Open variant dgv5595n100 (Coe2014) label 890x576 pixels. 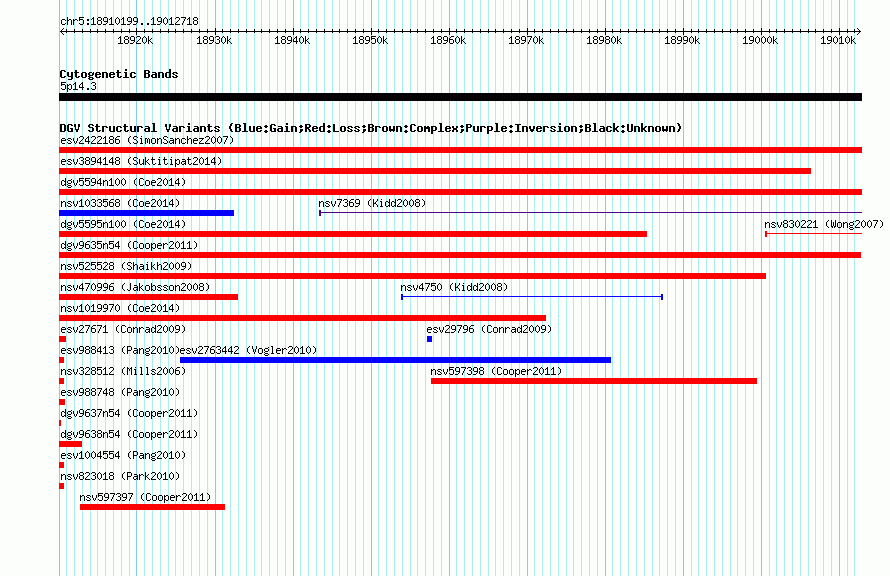[x=123, y=224]
